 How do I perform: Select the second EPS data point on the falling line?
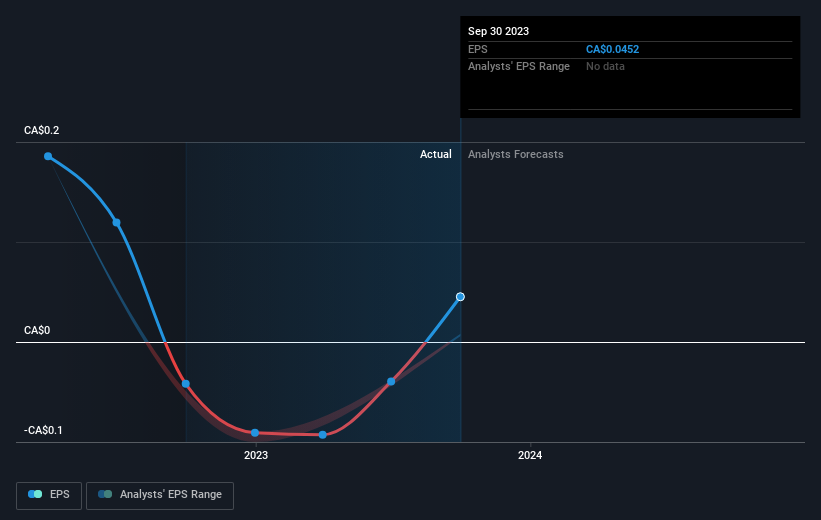117,223
